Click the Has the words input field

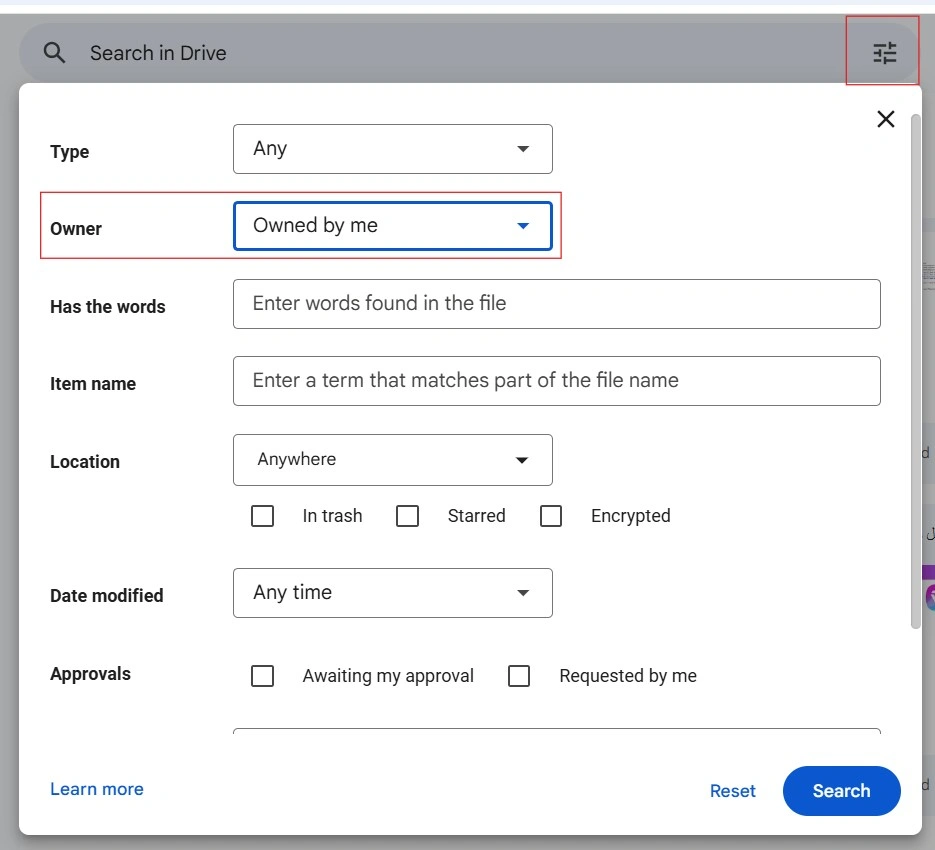(x=556, y=304)
